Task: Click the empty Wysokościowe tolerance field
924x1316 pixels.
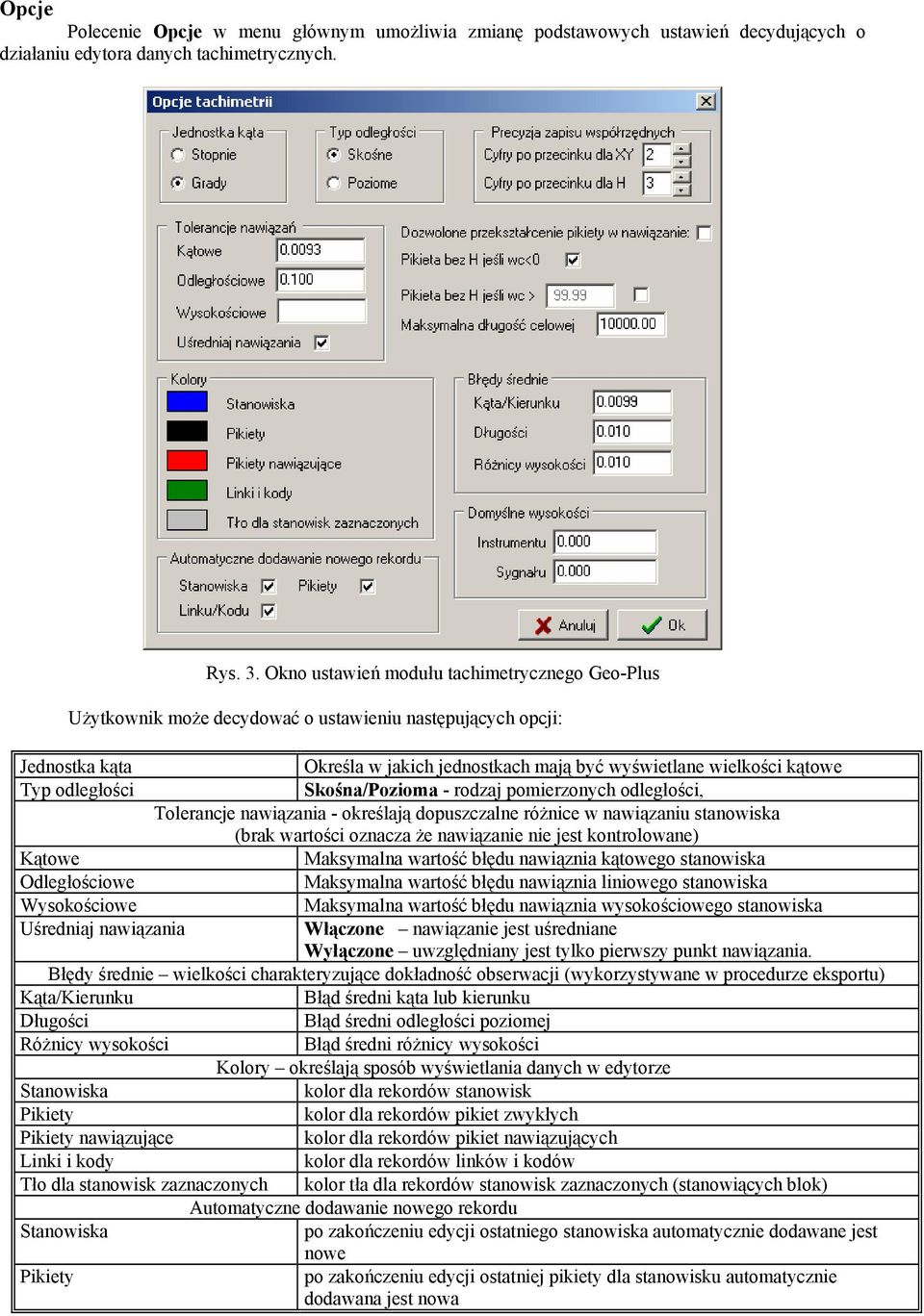Action: (x=321, y=311)
